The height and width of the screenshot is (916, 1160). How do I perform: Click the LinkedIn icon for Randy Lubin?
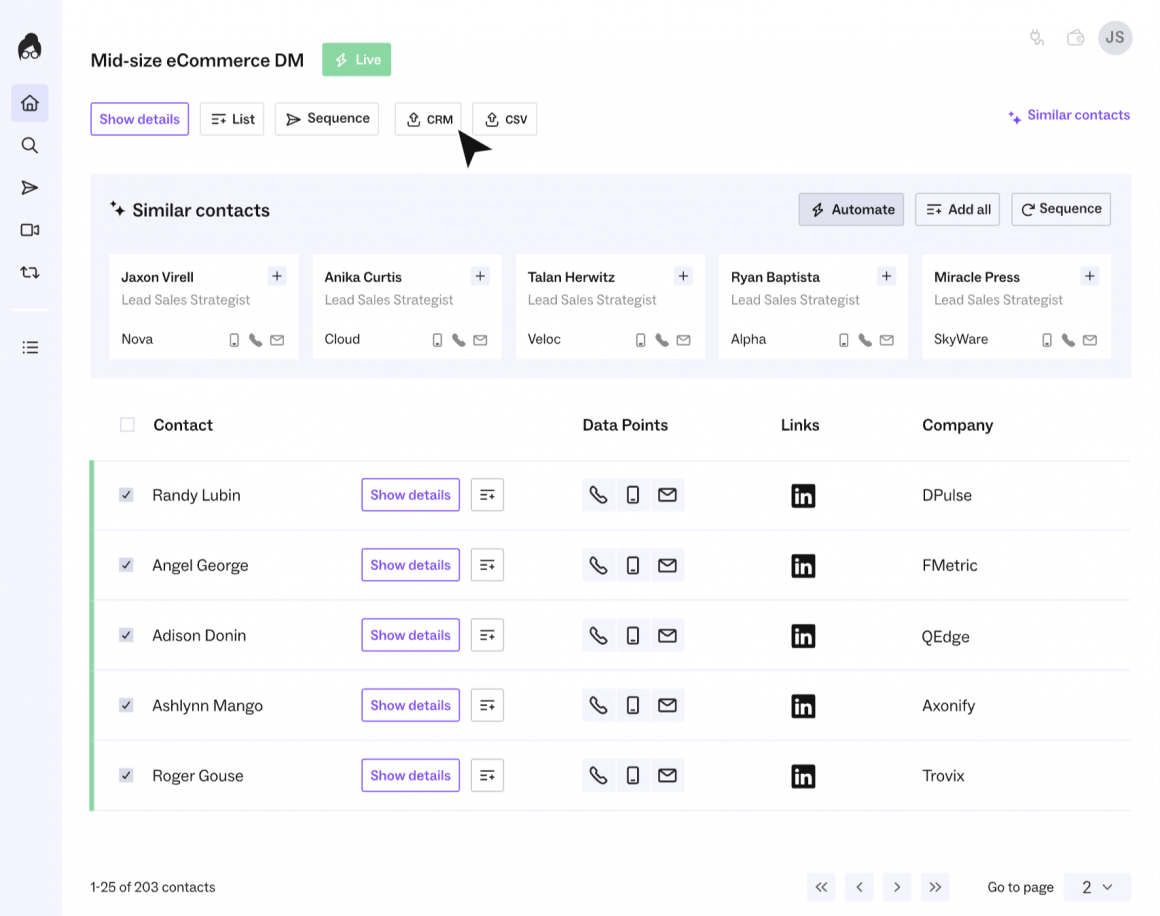tap(803, 496)
